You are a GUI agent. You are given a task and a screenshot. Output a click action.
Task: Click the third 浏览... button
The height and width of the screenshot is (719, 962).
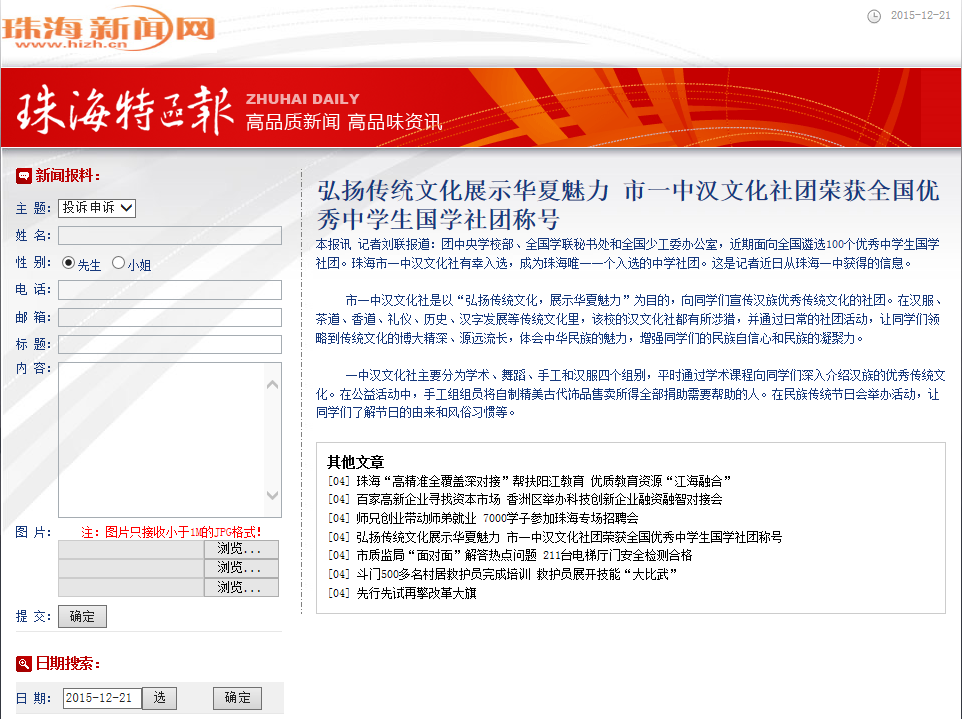click(x=241, y=587)
